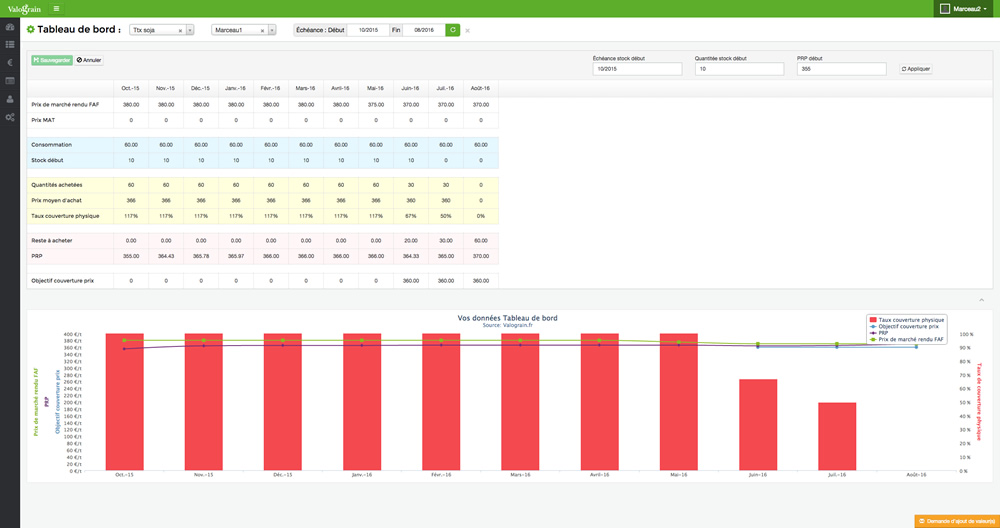The image size is (1000, 528).
Task: Click the green refresh button beside Fin date
Action: pyautogui.click(x=452, y=30)
